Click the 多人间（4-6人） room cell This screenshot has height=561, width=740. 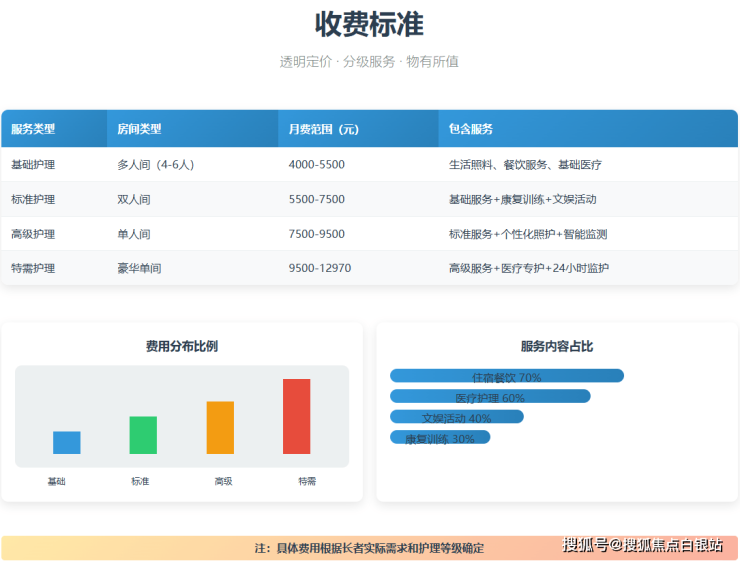155,164
